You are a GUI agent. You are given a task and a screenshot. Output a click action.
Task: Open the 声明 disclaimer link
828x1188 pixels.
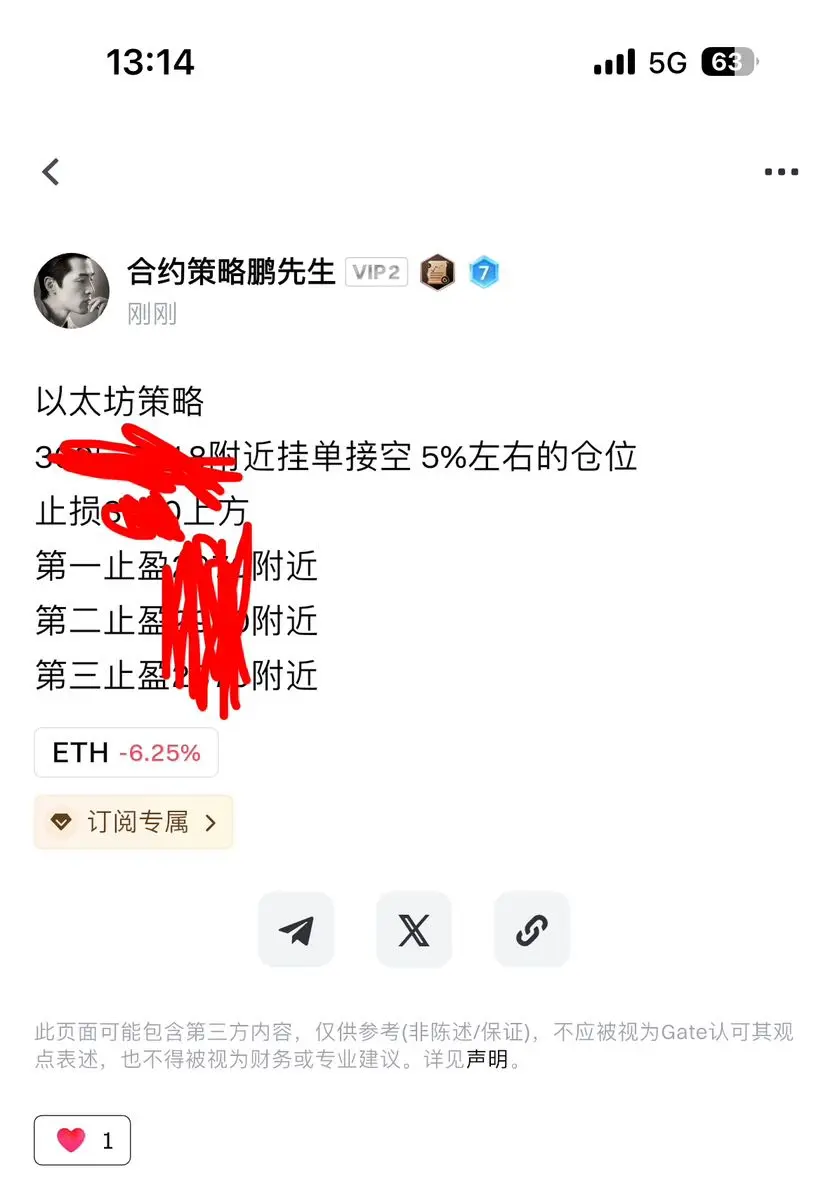(487, 1059)
